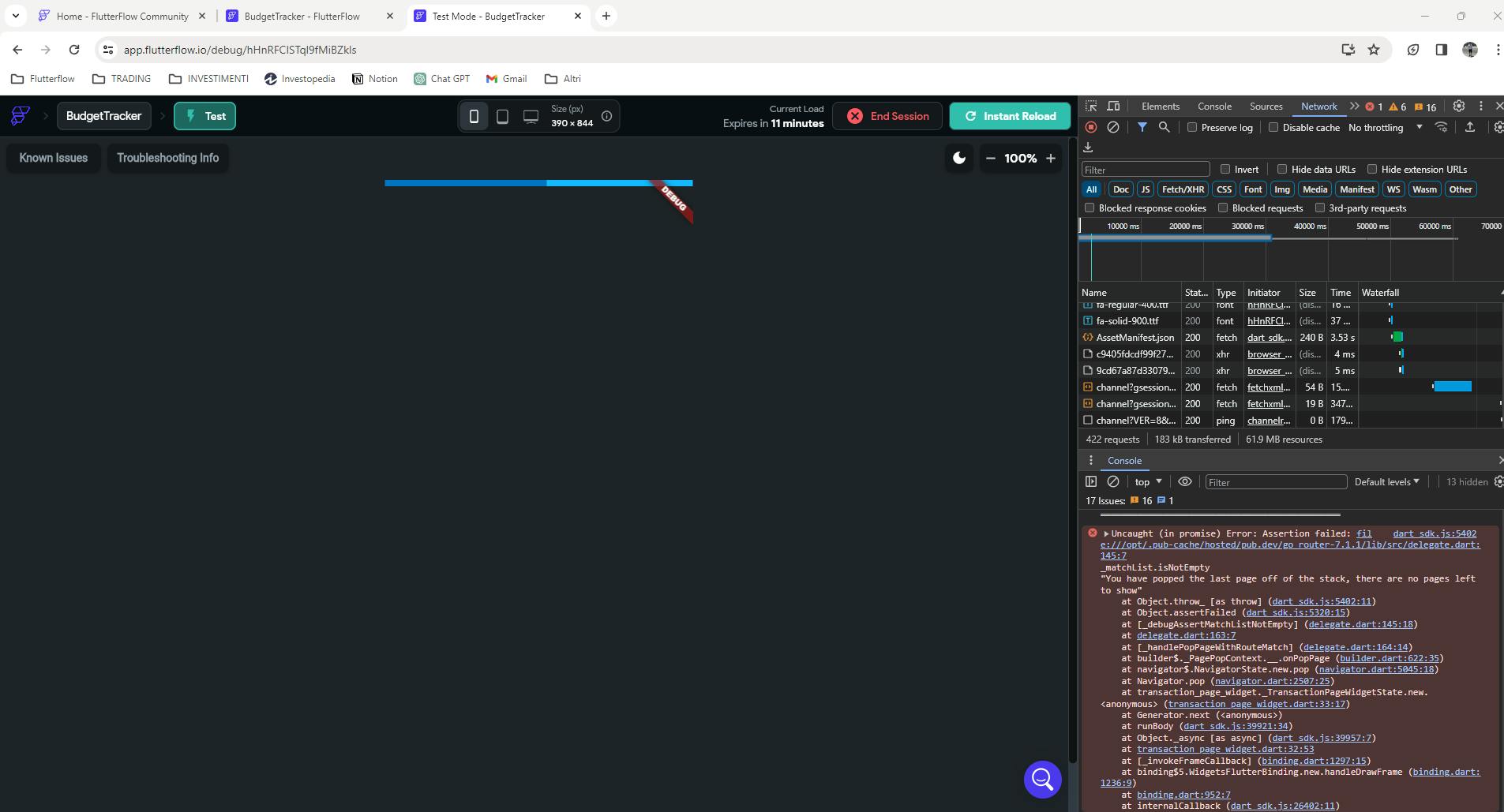Toggle dark mode moon button
Screen dimensions: 1504x812
pos(959,159)
